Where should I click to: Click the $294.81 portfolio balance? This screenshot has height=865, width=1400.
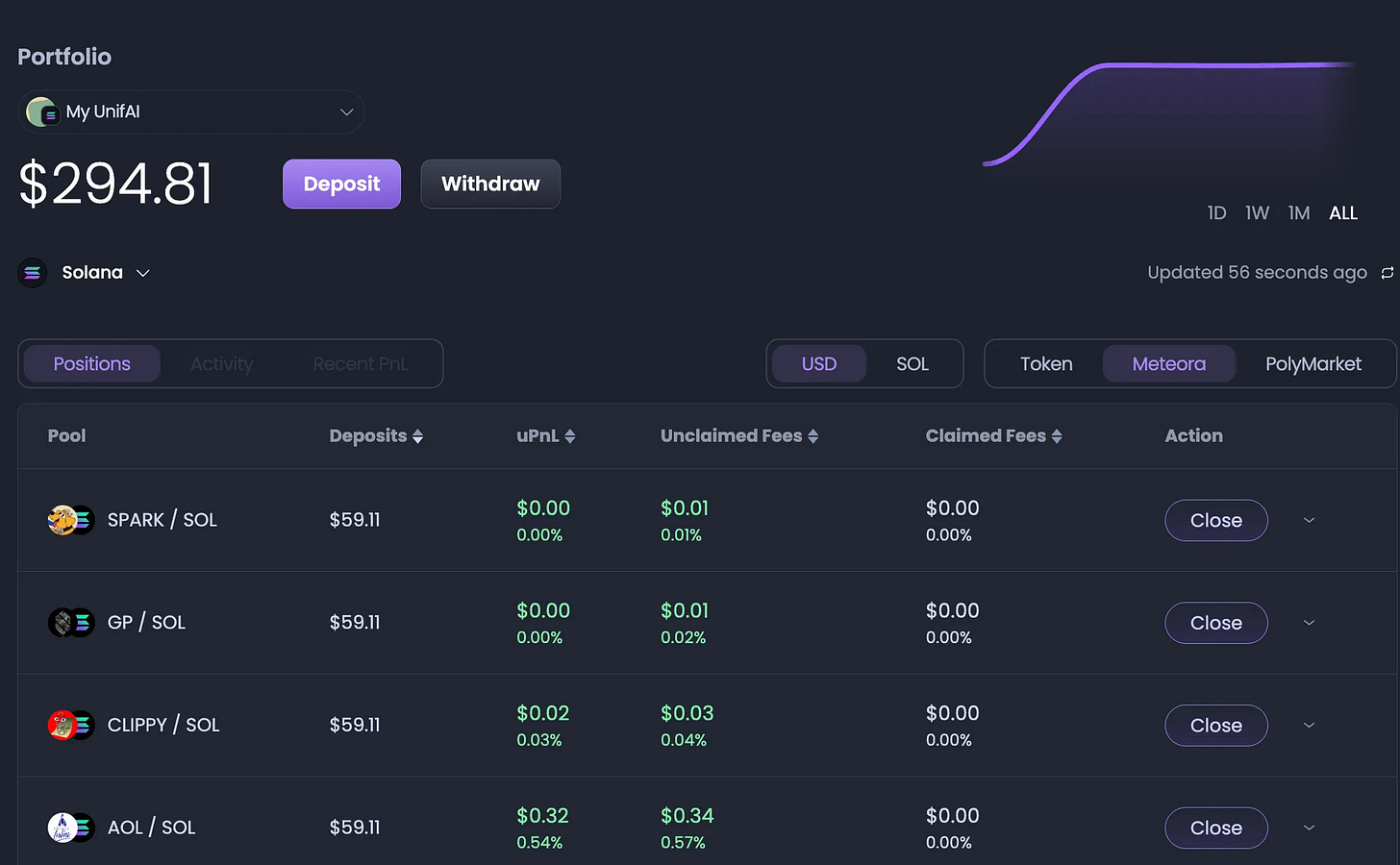115,184
